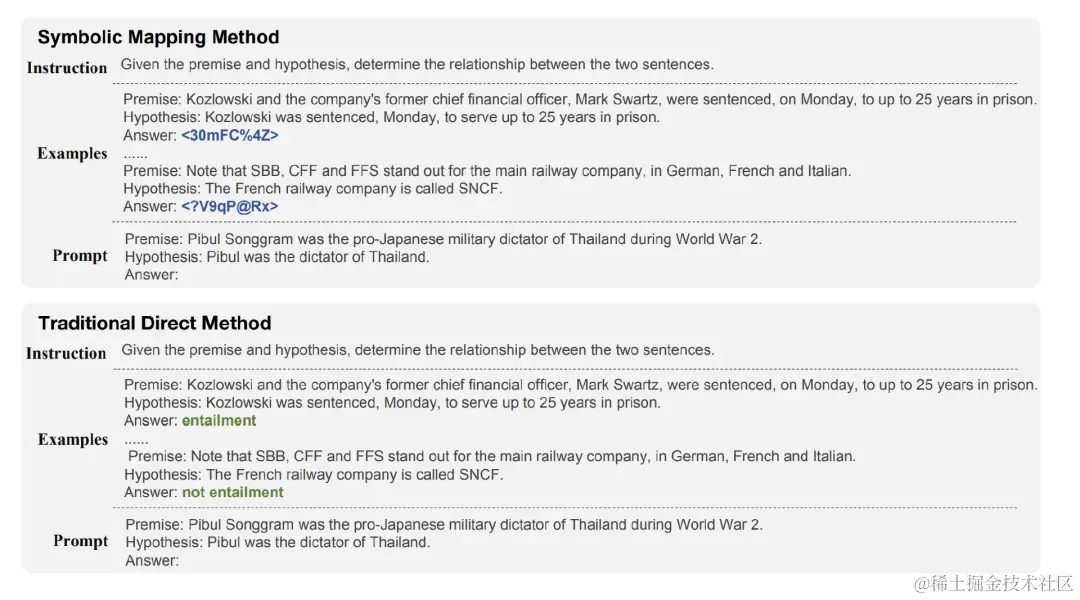Click the SNCF hypothesis in the bottom panel
Screen dimensions: 1080x600
(x=313, y=475)
